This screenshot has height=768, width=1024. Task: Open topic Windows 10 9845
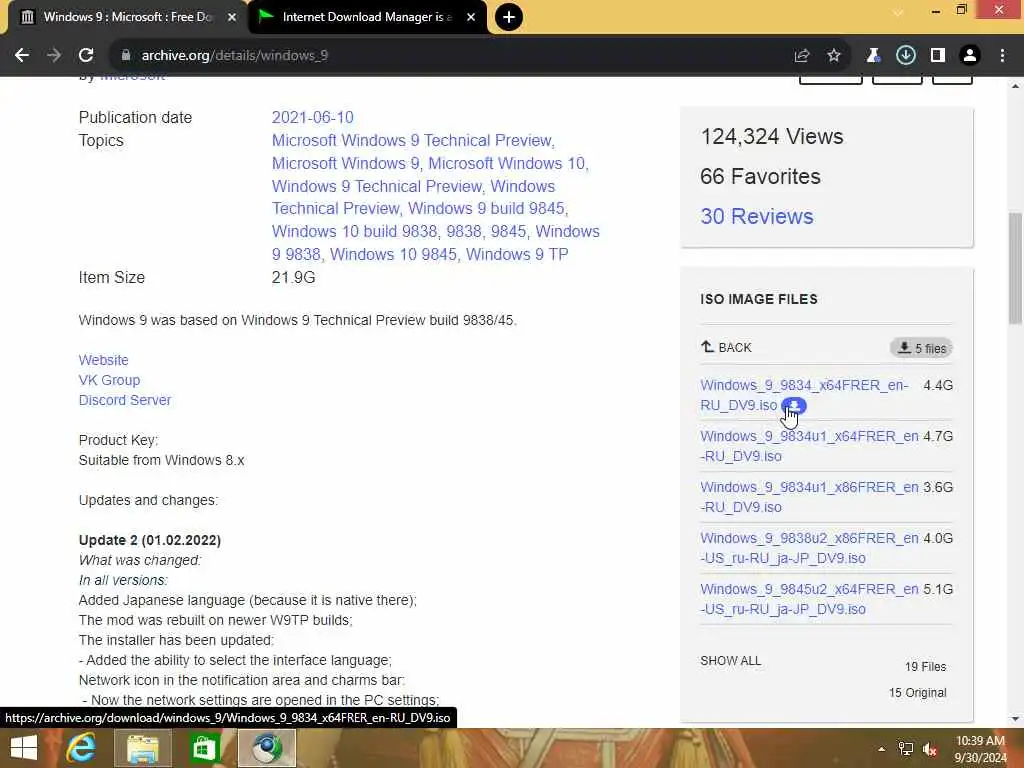tap(393, 254)
